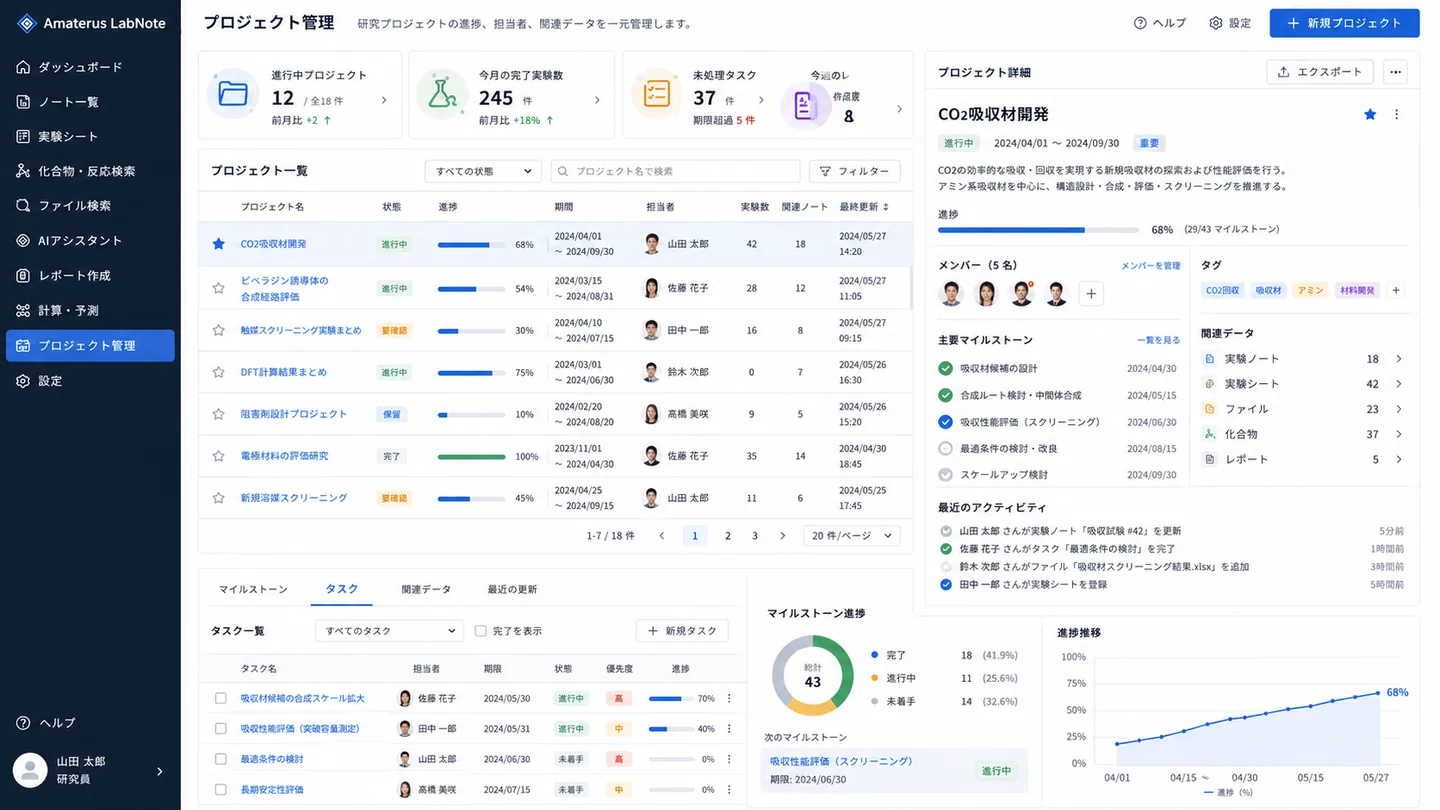Click the milestone donut chart 総計 43

click(812, 675)
